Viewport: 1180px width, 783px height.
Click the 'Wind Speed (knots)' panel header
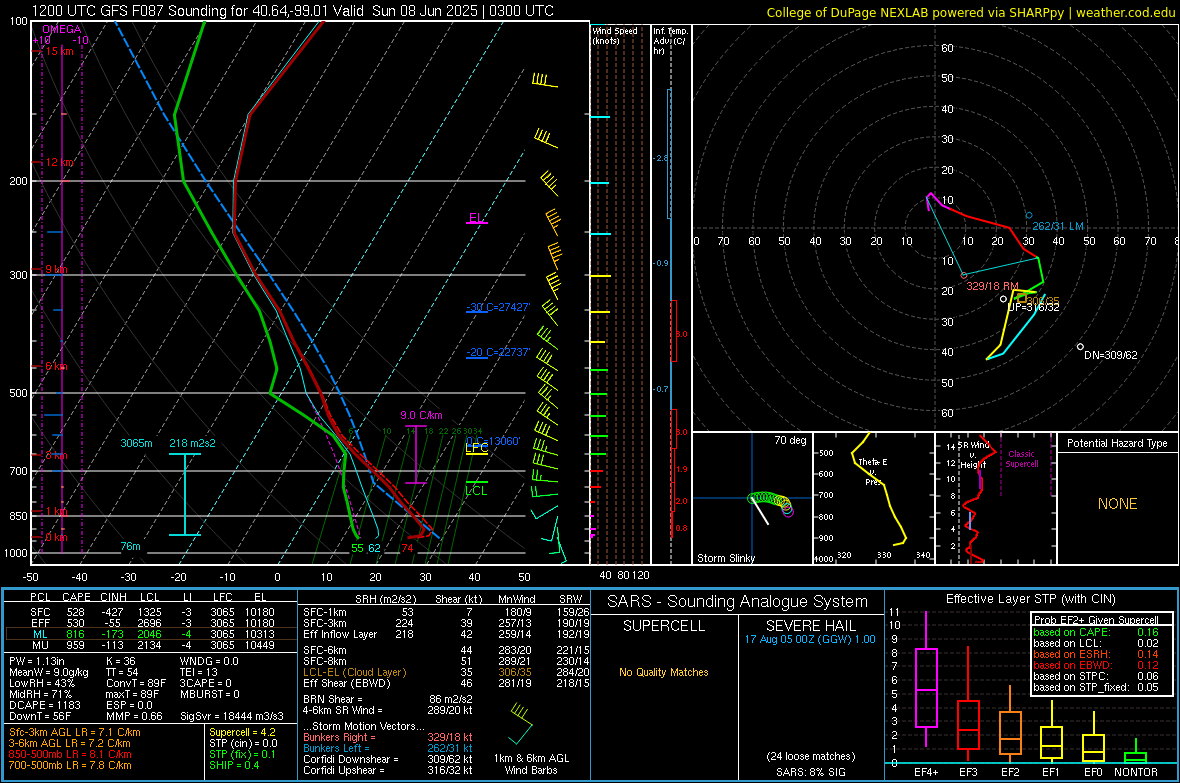point(615,35)
